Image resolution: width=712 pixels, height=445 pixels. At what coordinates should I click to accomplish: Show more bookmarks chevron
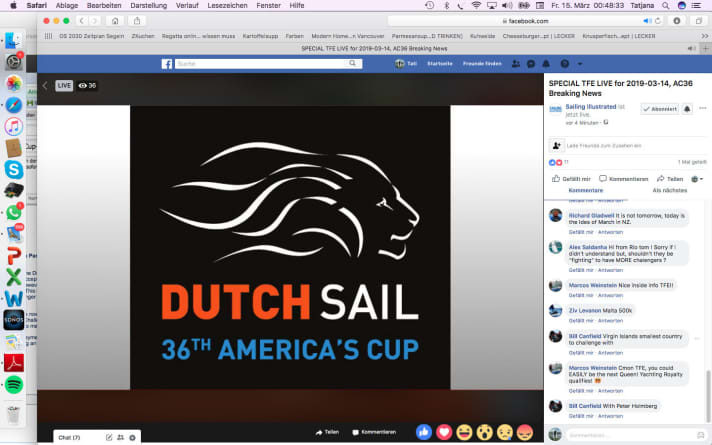pos(705,36)
